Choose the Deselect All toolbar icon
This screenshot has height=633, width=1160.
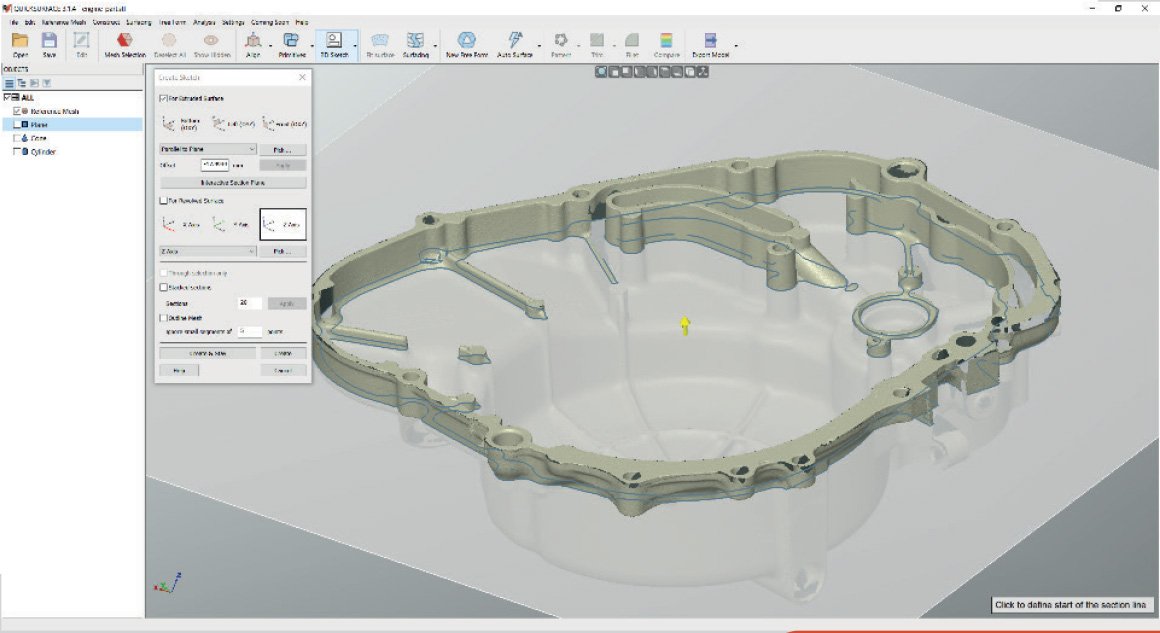tap(169, 44)
